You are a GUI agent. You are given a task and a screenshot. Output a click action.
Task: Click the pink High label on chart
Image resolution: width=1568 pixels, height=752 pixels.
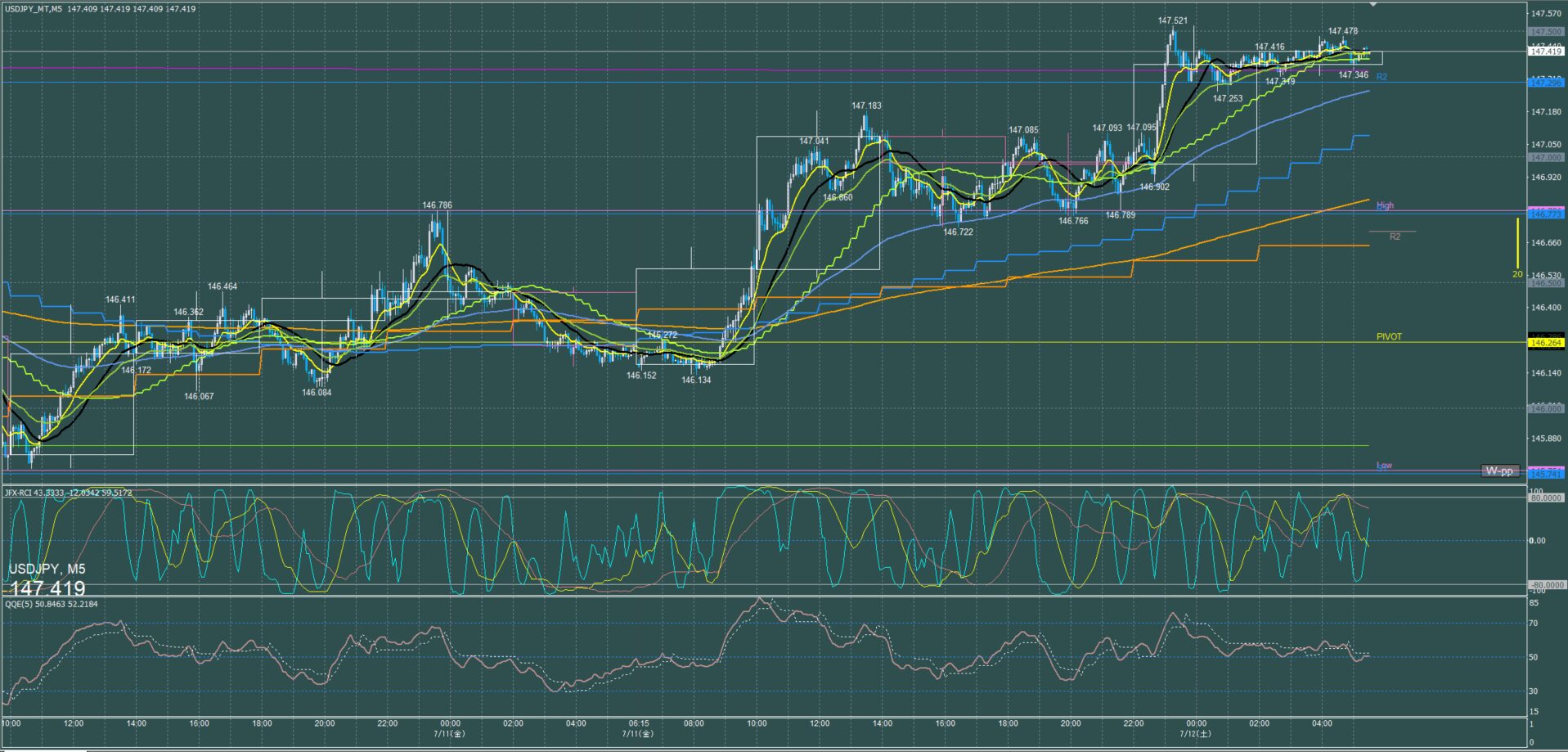(x=1385, y=205)
